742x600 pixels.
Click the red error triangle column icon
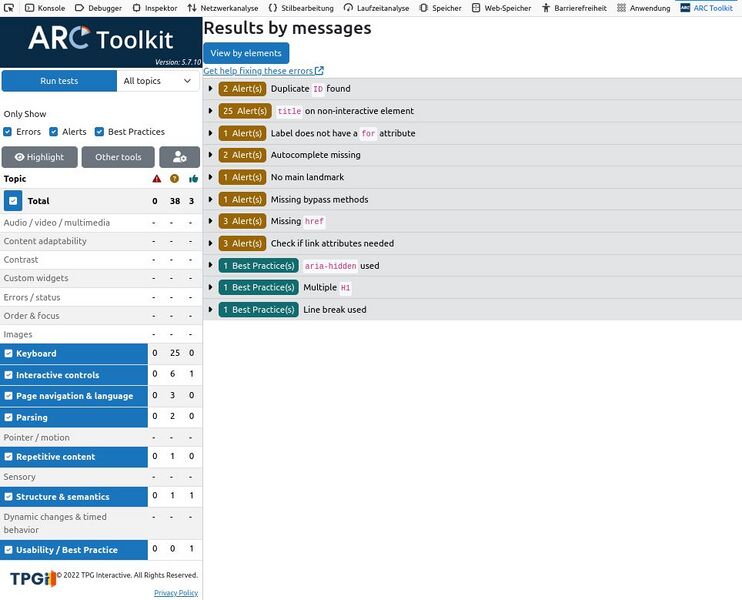pyautogui.click(x=155, y=179)
